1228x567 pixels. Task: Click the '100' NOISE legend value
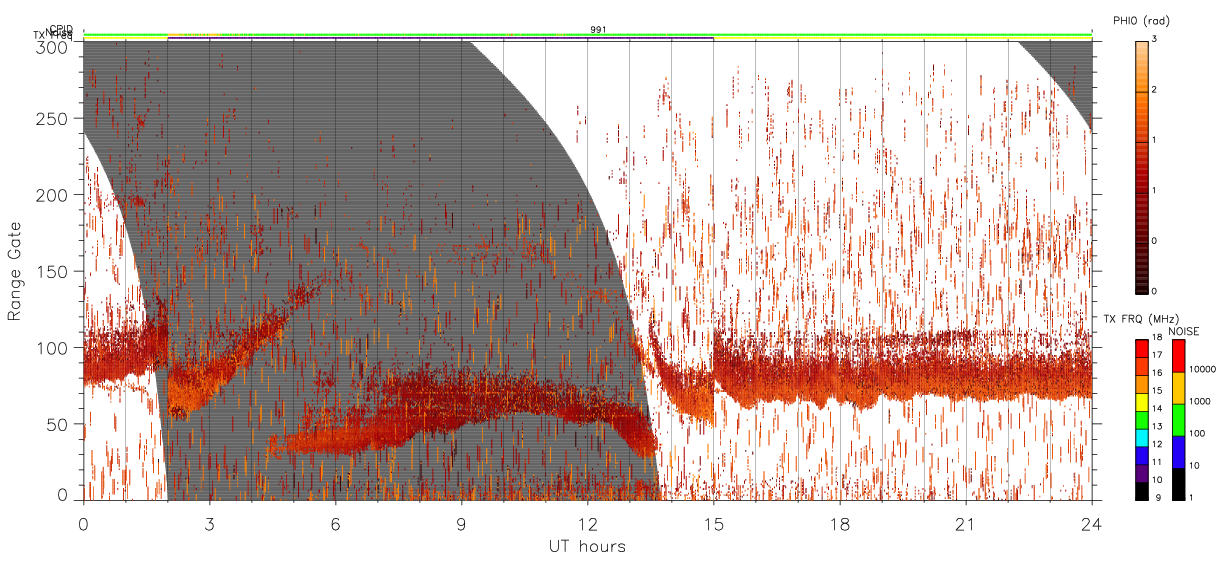(x=1197, y=433)
